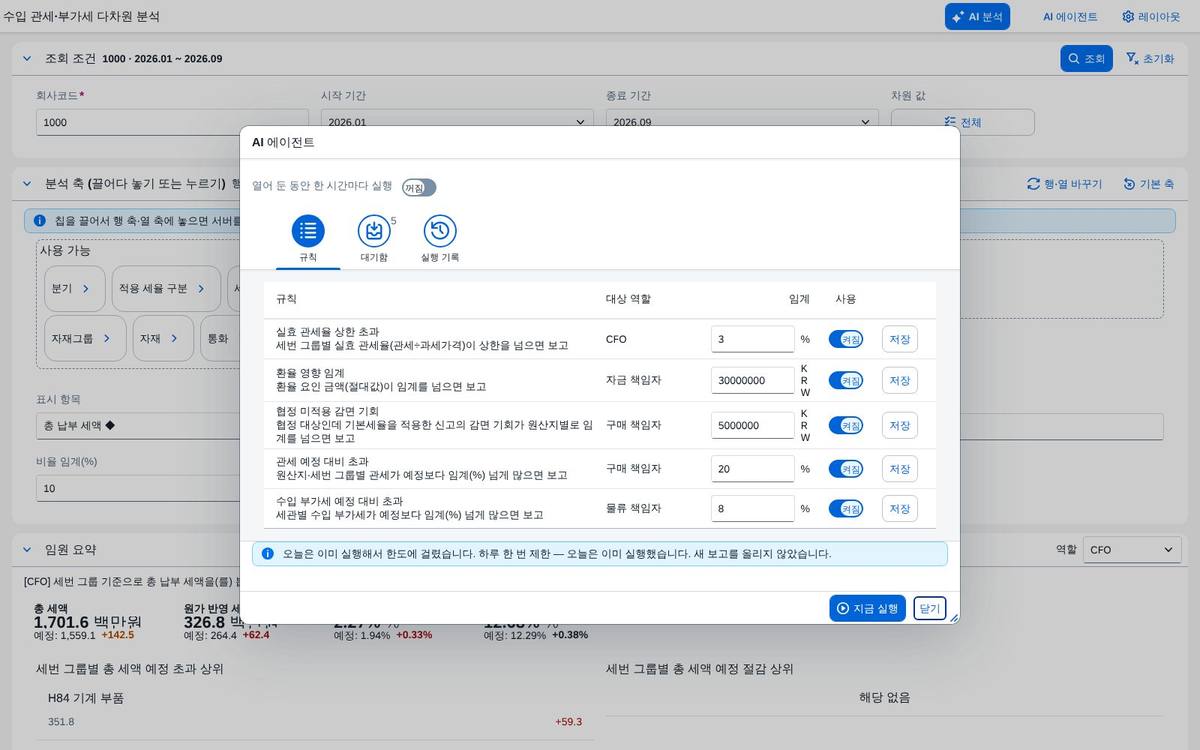Open the 대기함 inbox icon
Image resolution: width=1200 pixels, height=750 pixels.
374,231
